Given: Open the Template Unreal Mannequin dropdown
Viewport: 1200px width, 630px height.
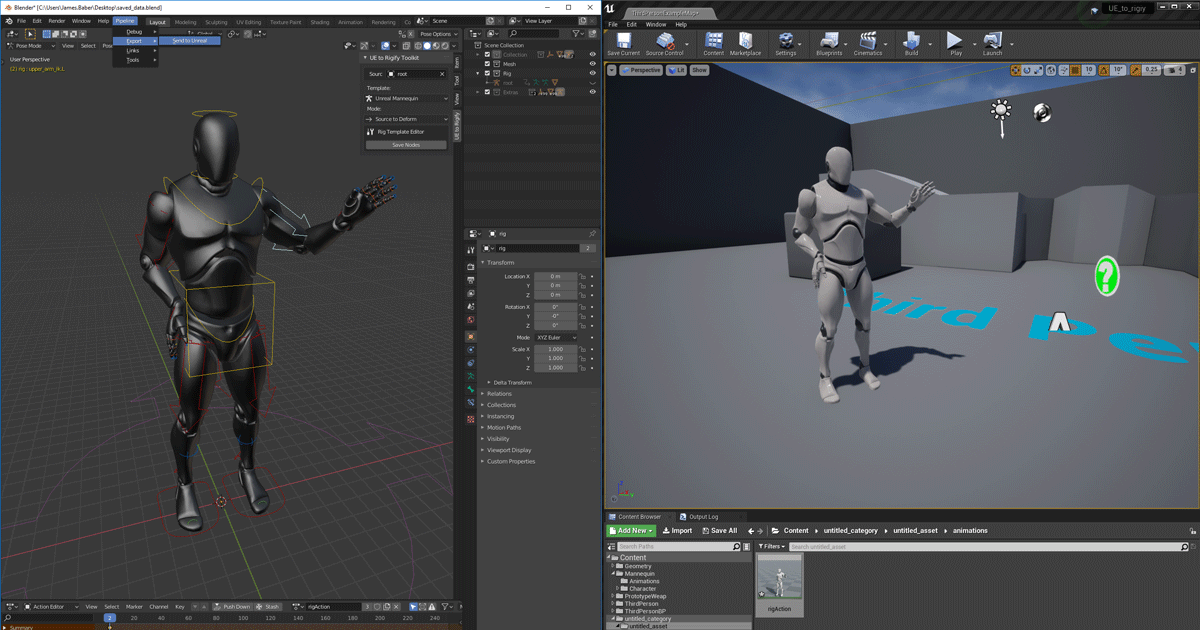Looking at the screenshot, I should [x=407, y=98].
